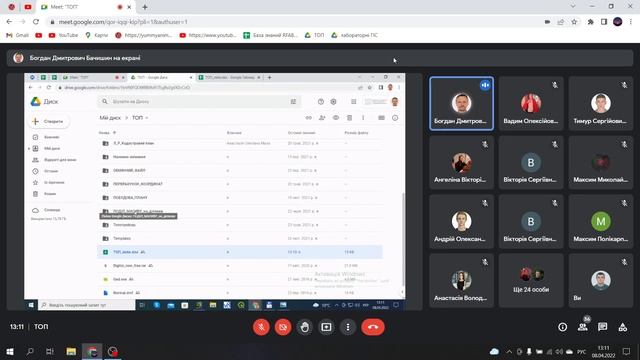Open Meet more options menu
This screenshot has width=640, height=360.
[x=348, y=327]
